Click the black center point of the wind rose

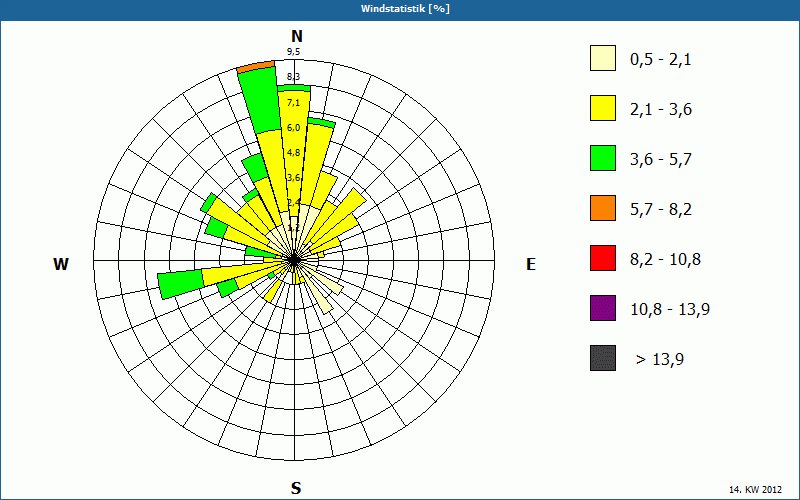pyautogui.click(x=294, y=260)
